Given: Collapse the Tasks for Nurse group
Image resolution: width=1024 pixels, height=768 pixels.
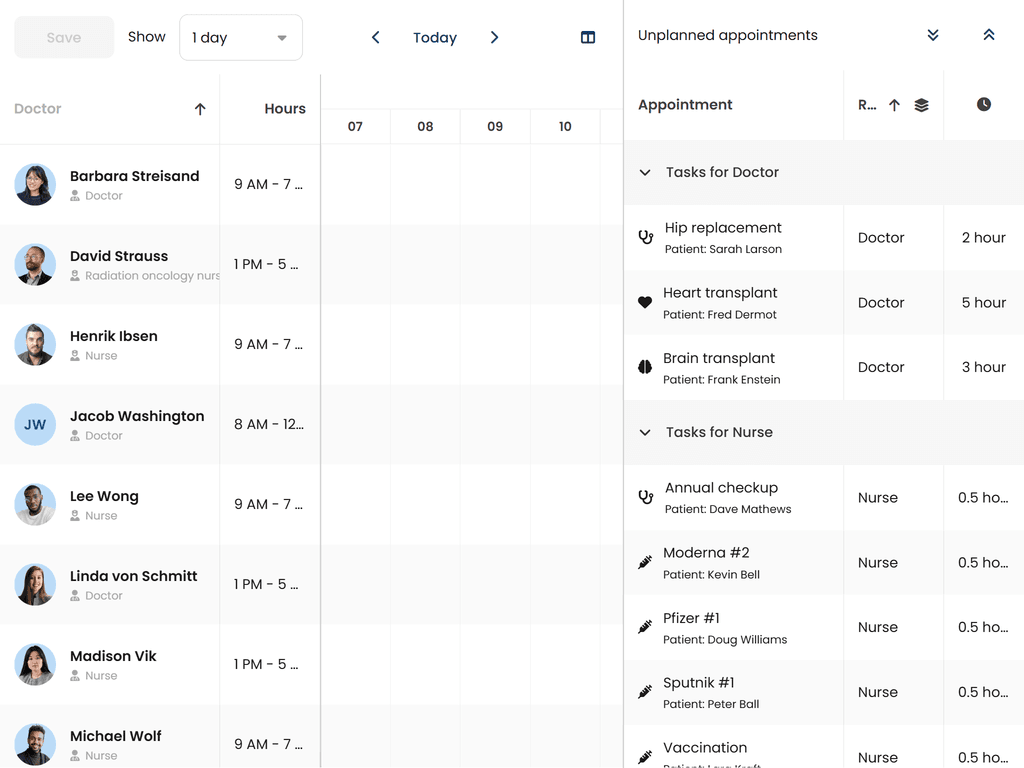Looking at the screenshot, I should [x=645, y=433].
